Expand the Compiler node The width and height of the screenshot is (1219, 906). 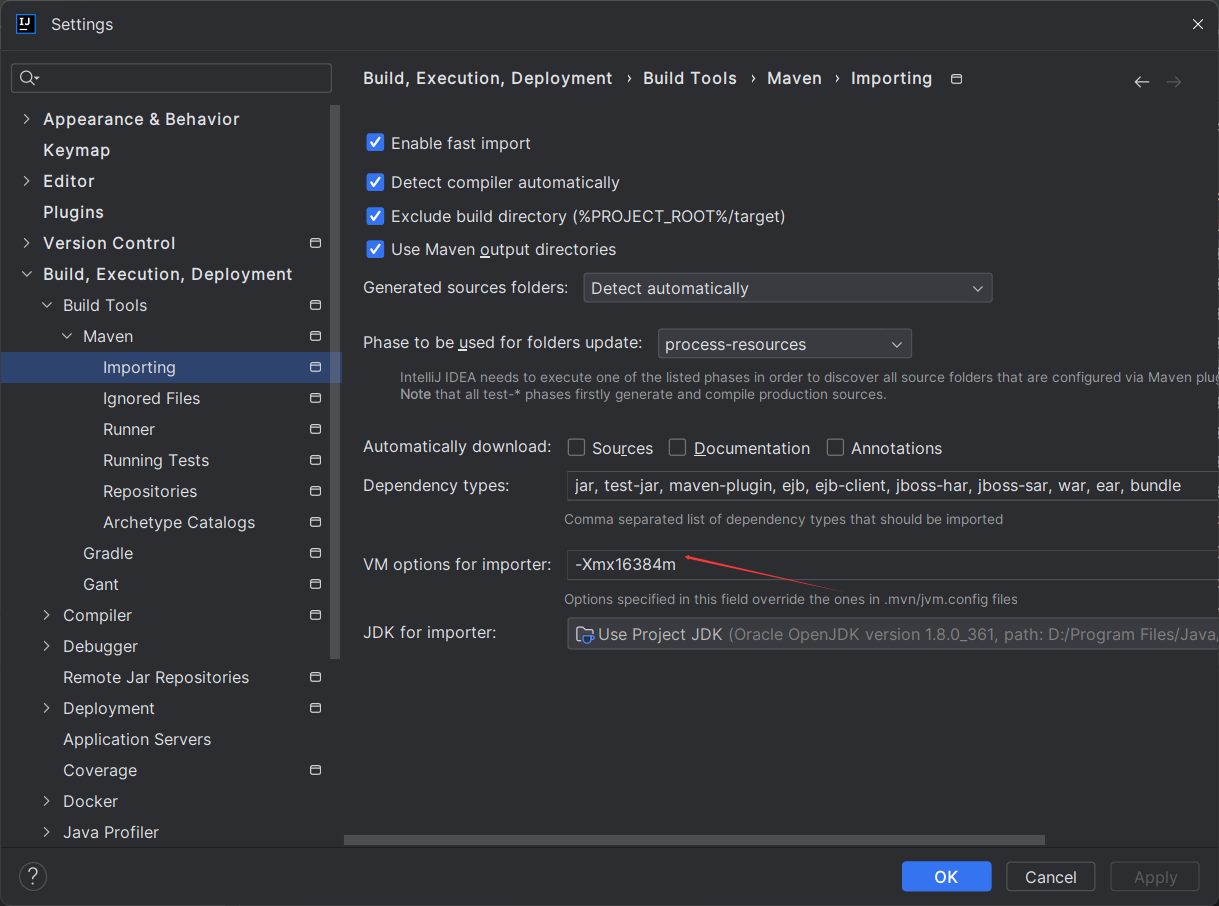pos(47,615)
